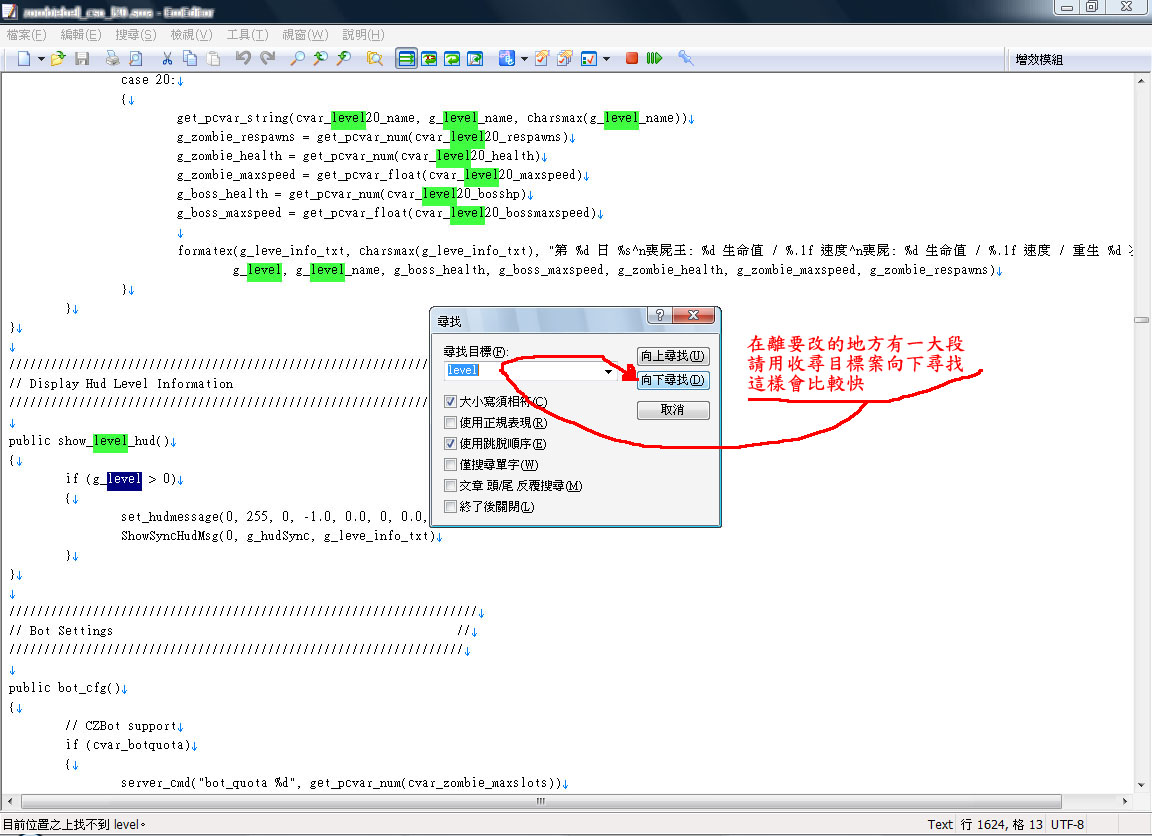Click the find-next magnifier toolbar icon
The image size is (1152, 836).
click(x=320, y=59)
